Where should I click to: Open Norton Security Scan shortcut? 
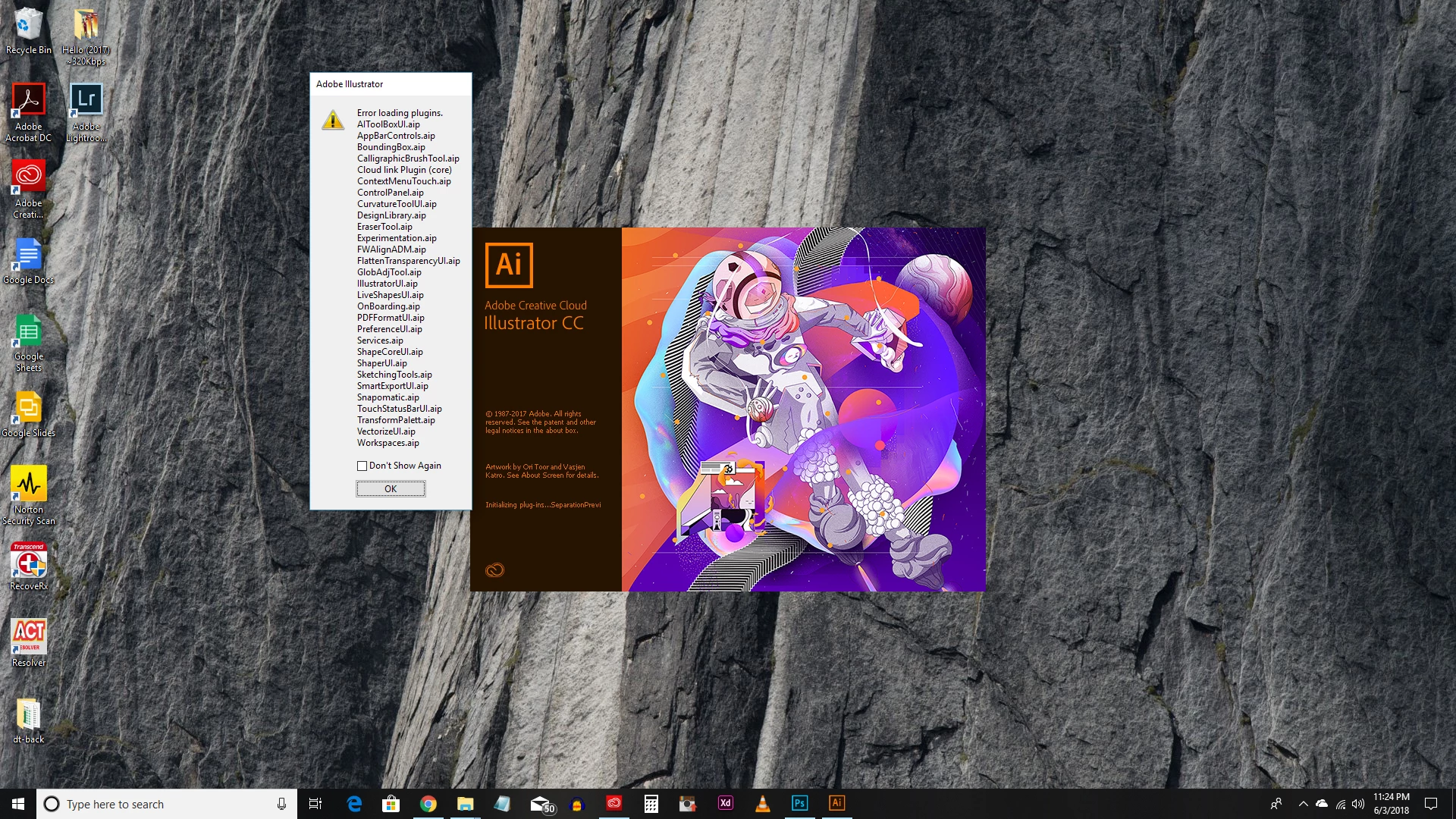(28, 484)
